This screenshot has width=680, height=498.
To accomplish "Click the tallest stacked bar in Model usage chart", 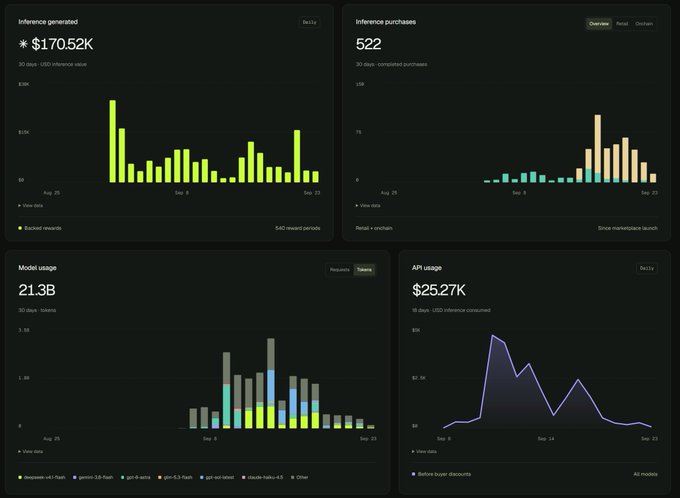I will (x=271, y=383).
